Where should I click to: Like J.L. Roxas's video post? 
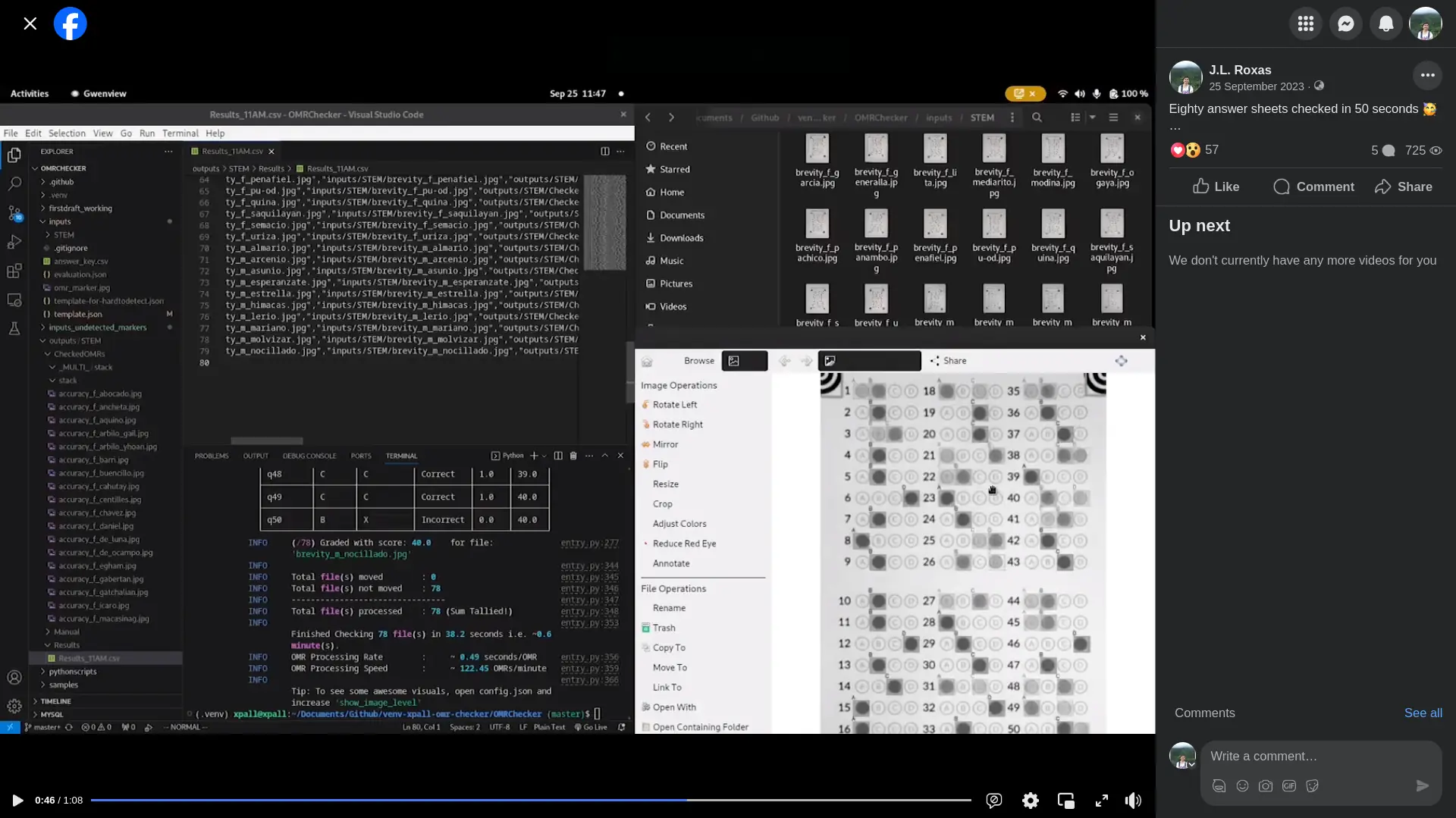1216,186
